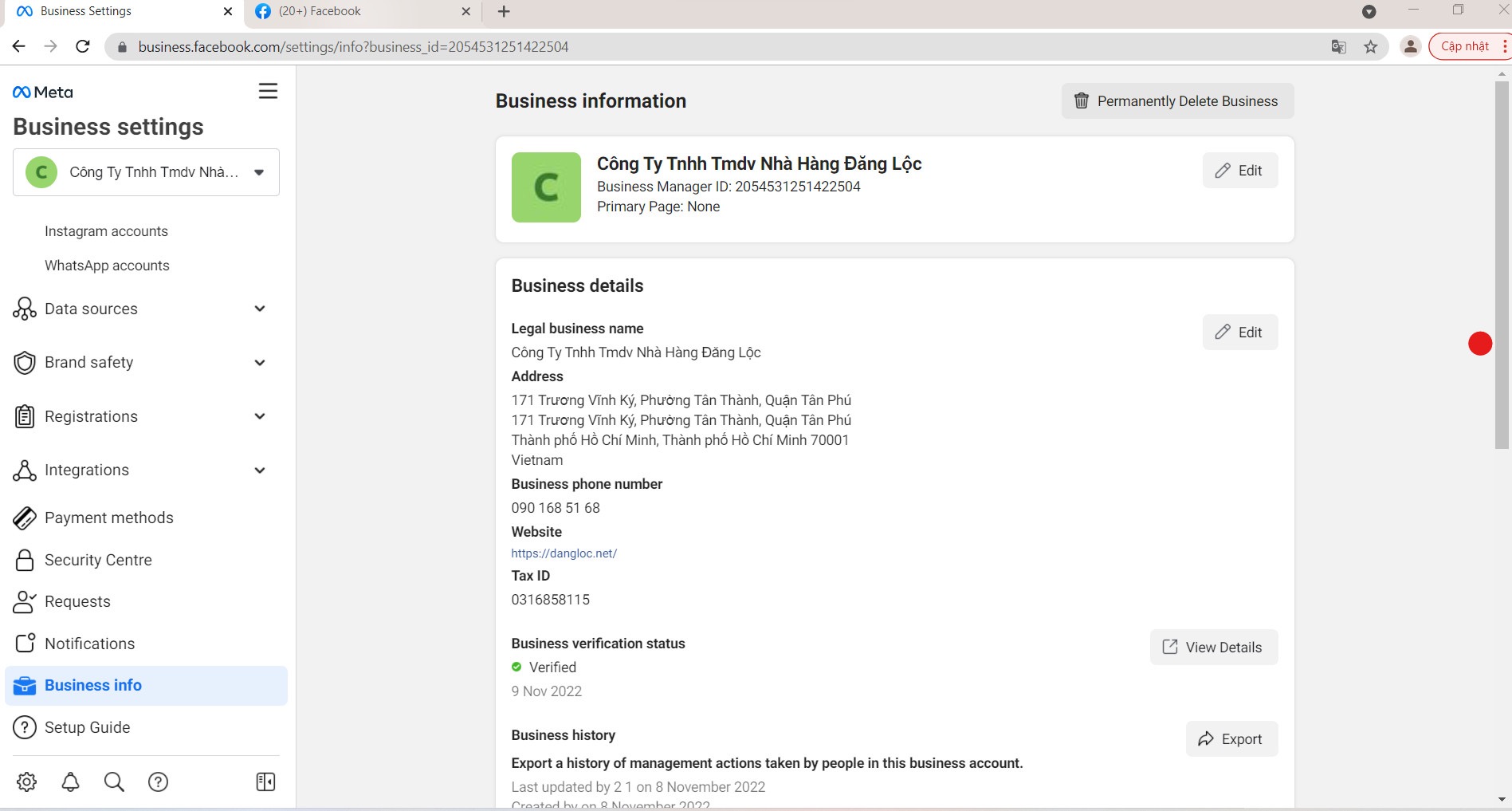Click View Details for verification status
This screenshot has height=811, width=1512.
click(1214, 648)
